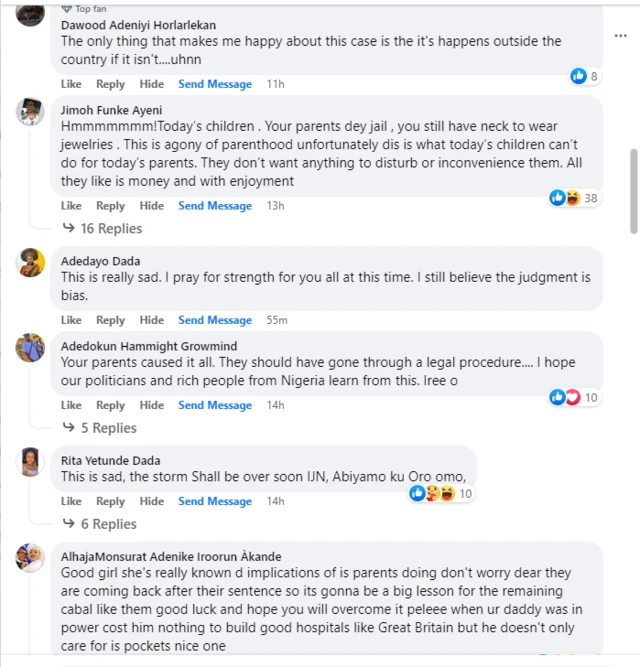Hide Jimoh Funke Ayeni's comment

click(152, 206)
